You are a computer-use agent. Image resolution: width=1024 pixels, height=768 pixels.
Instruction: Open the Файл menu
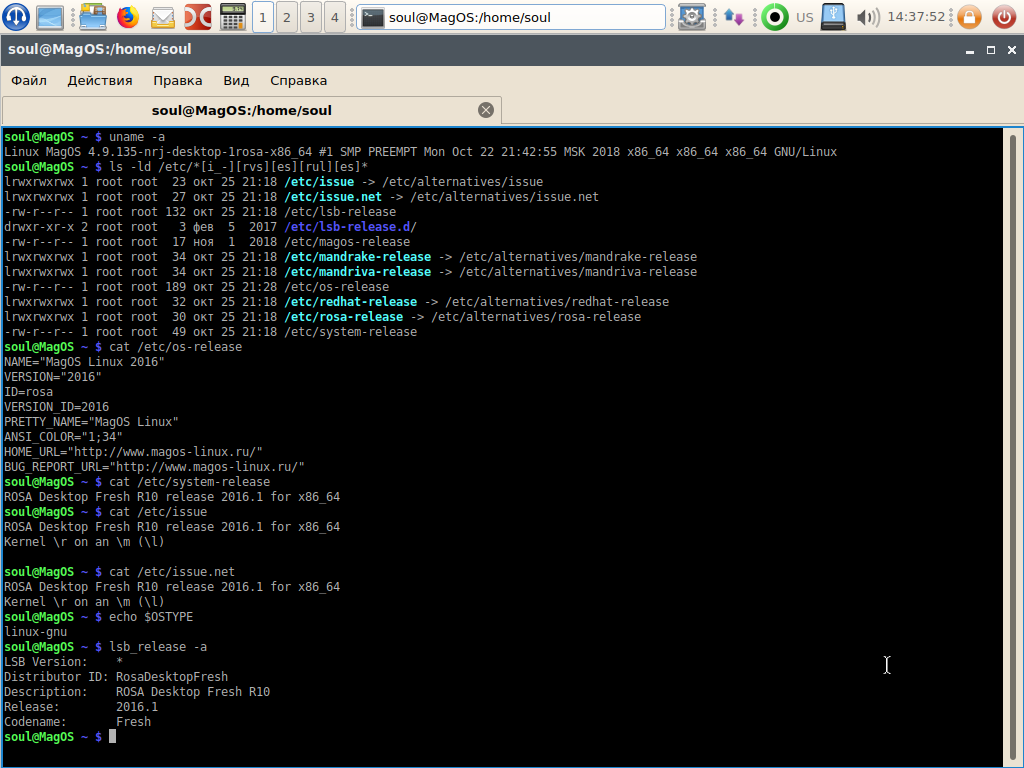pyautogui.click(x=29, y=81)
